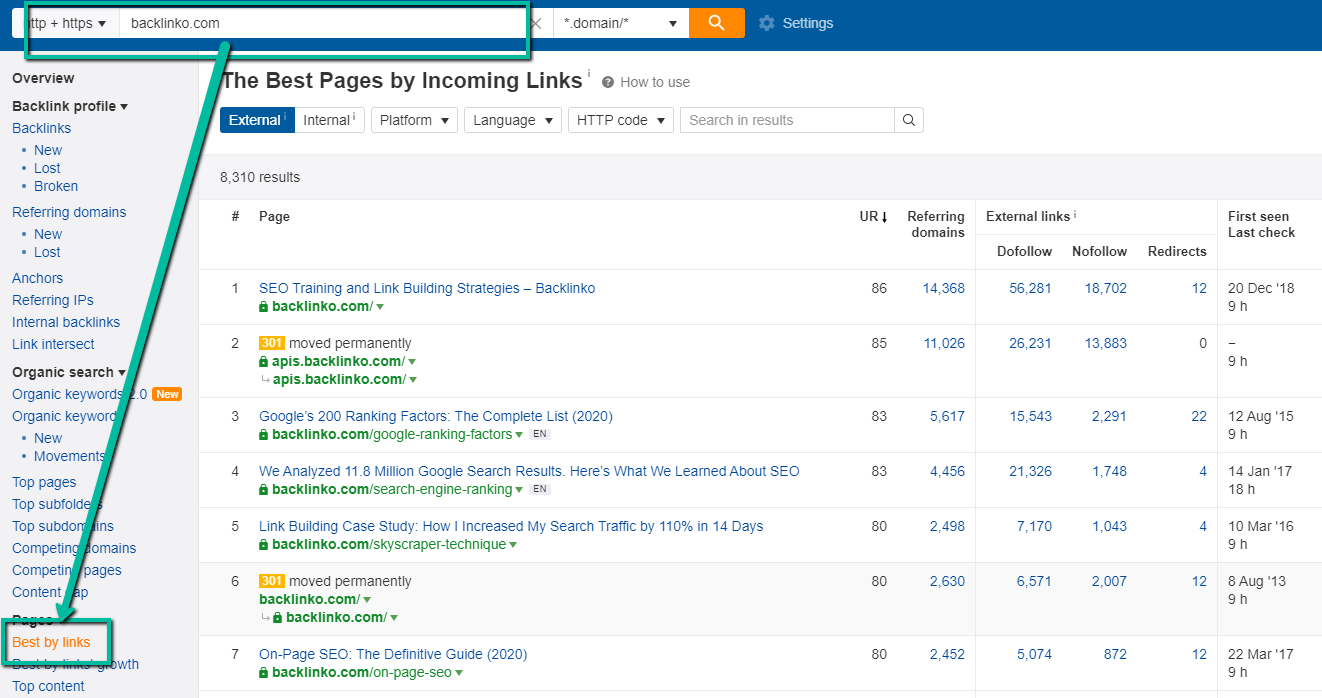Click the 301 badge in row 6
This screenshot has height=698, width=1322.
[272, 581]
